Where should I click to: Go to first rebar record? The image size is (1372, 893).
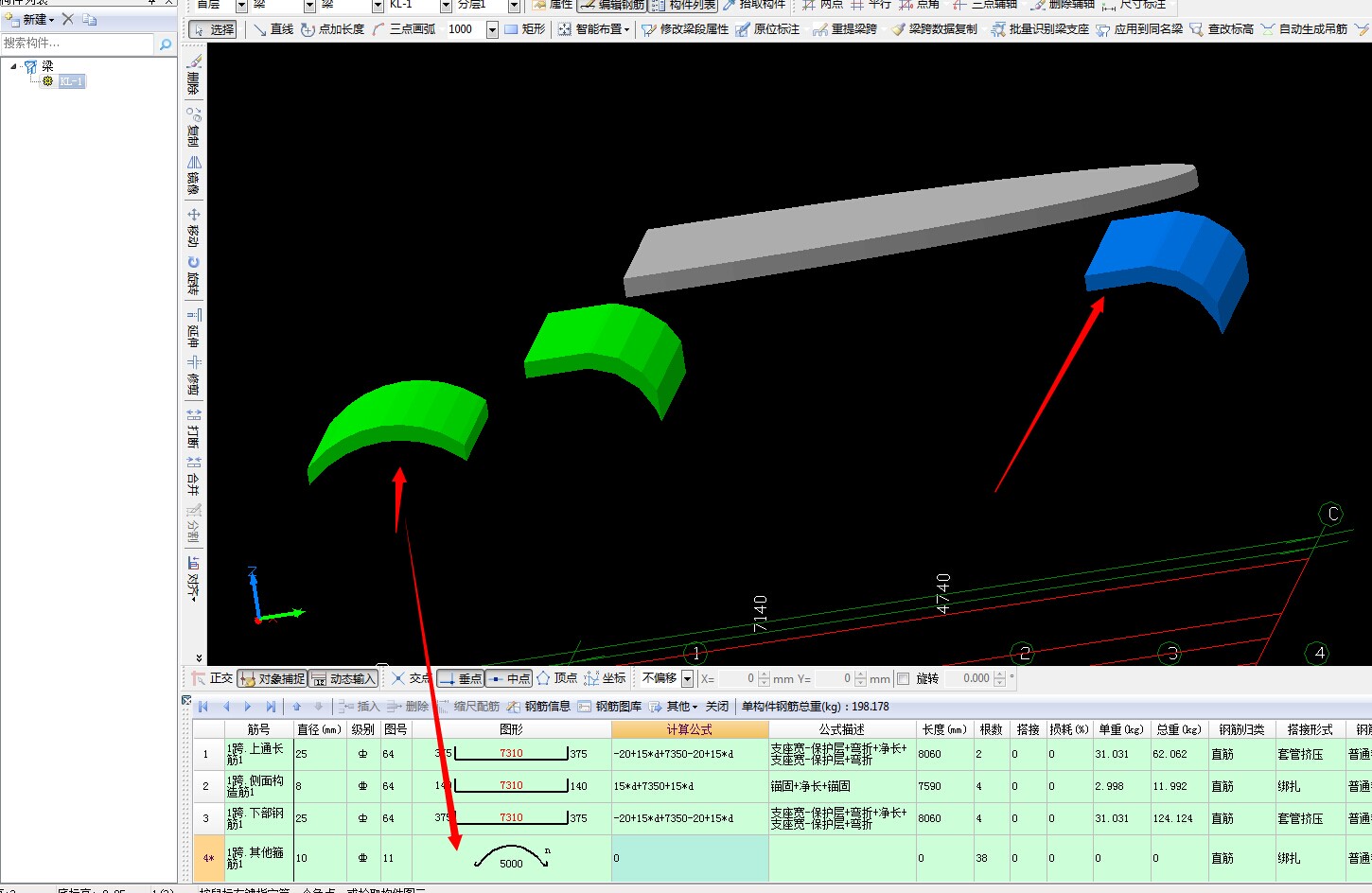tap(203, 707)
